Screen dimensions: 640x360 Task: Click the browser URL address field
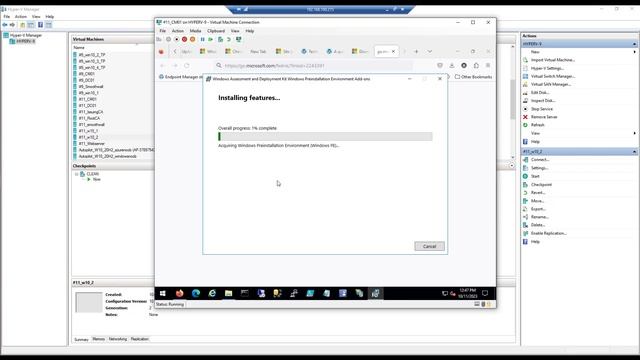pyautogui.click(x=314, y=65)
